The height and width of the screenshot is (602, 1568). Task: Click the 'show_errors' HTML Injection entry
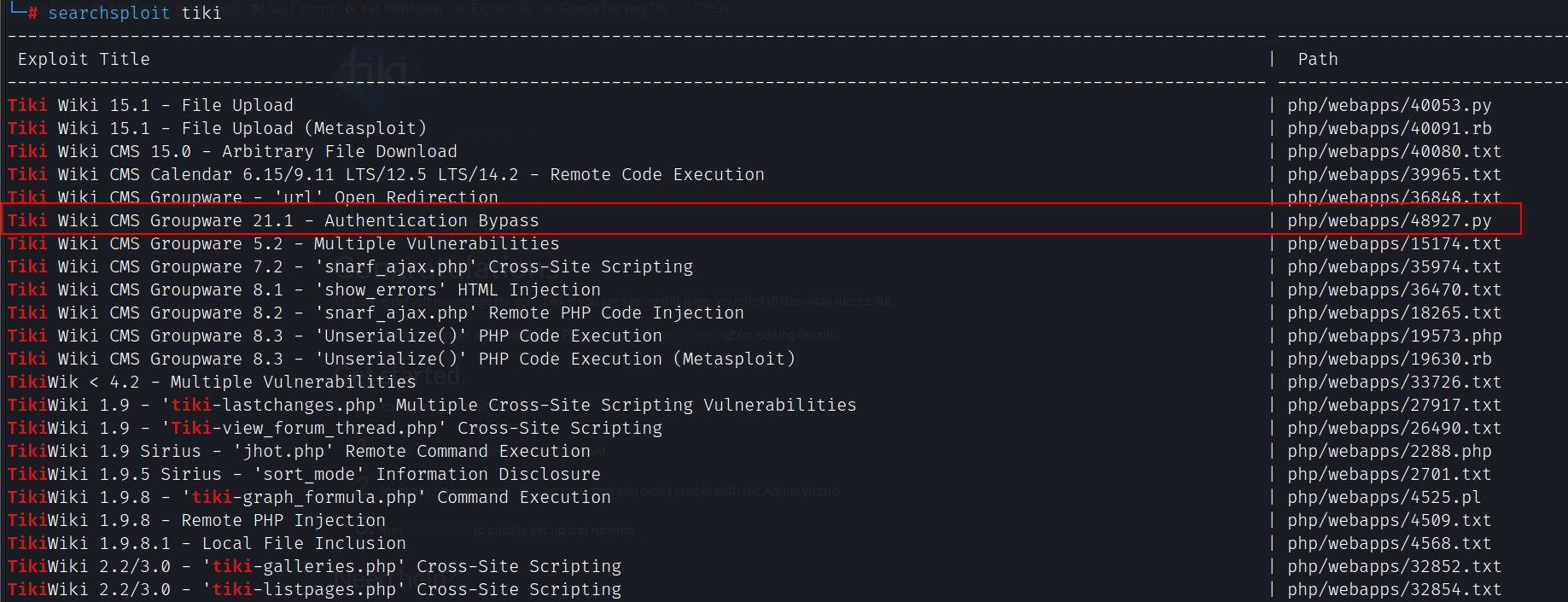click(304, 289)
